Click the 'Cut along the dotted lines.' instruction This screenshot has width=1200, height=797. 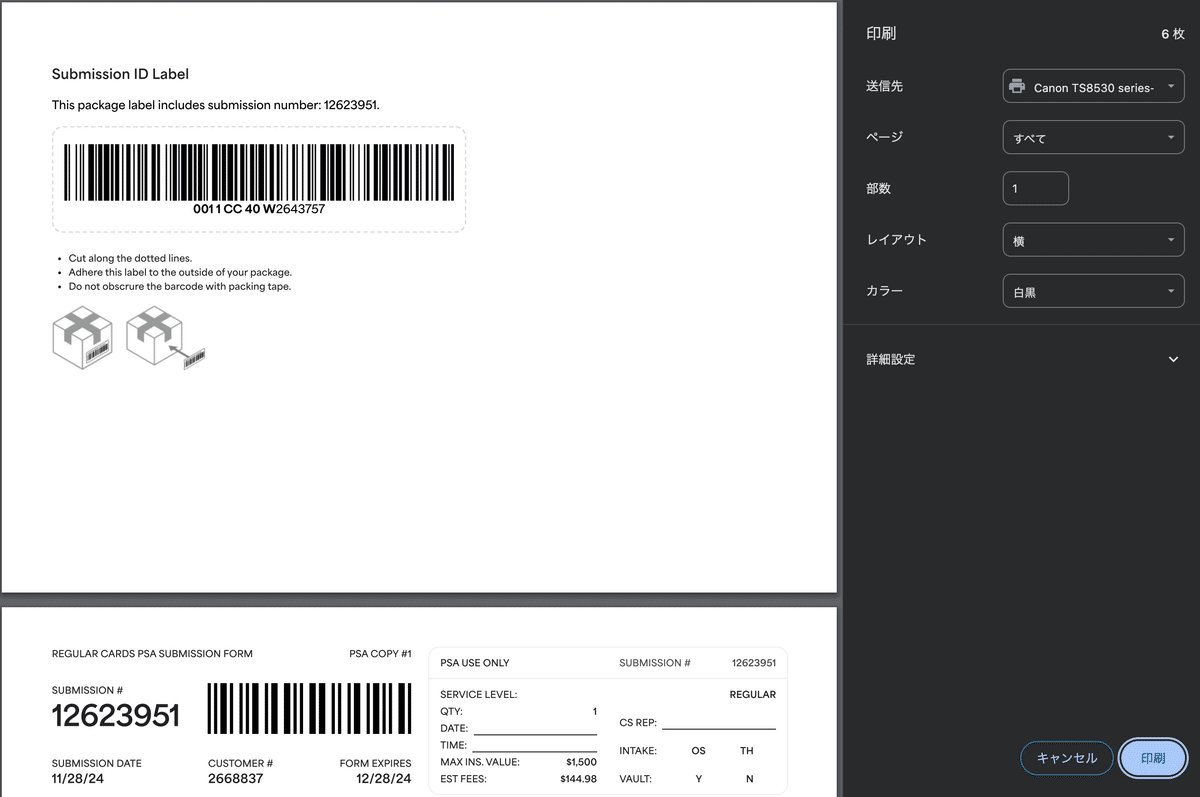pos(130,258)
